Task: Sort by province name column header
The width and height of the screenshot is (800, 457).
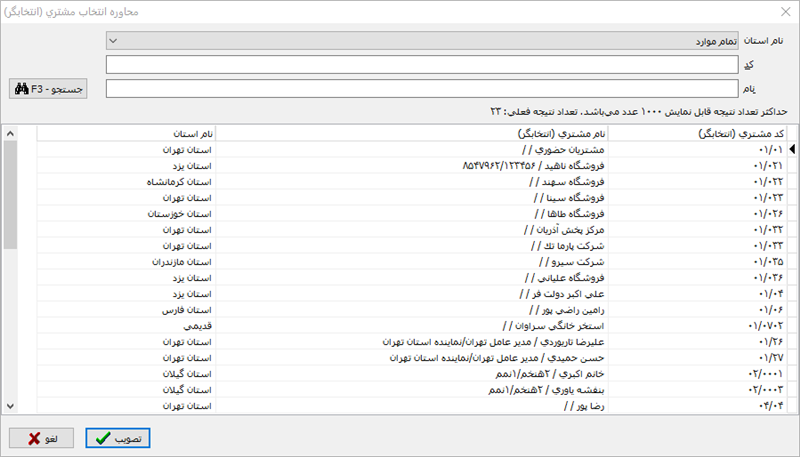Action: tap(127, 133)
